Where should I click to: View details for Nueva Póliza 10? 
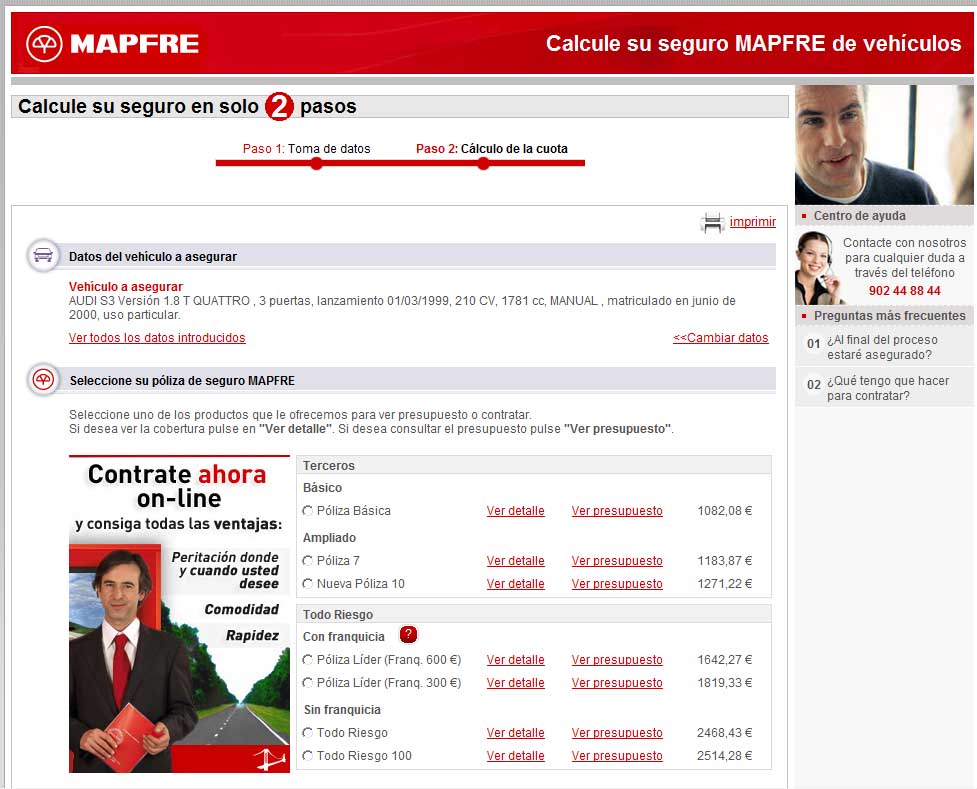tap(515, 584)
